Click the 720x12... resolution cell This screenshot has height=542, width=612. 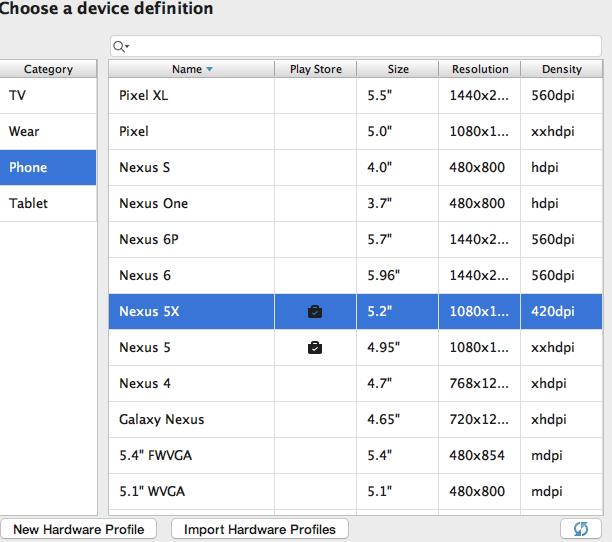479,419
